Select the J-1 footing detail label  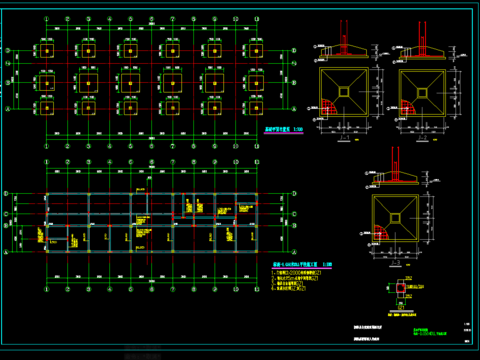point(344,137)
